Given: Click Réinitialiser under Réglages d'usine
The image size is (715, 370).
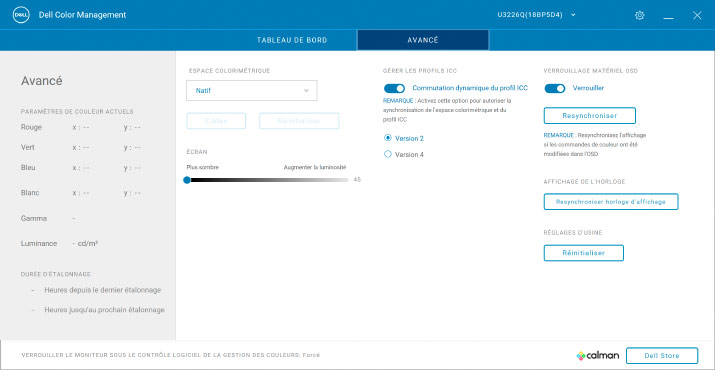Looking at the screenshot, I should 583,253.
